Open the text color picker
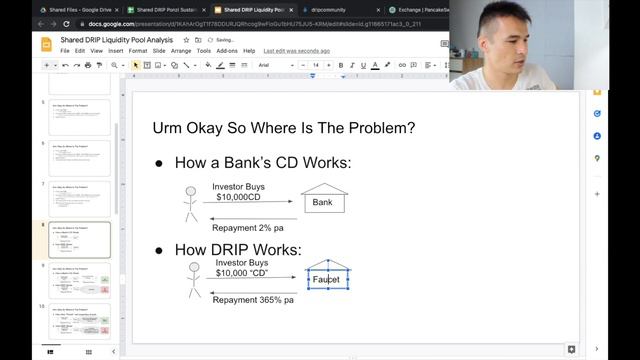The image size is (640, 360). point(375,65)
